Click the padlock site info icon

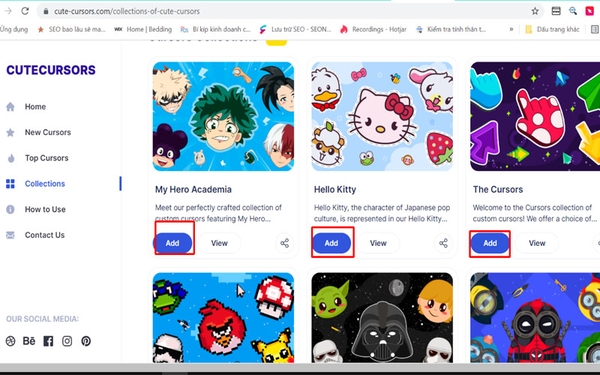point(46,11)
